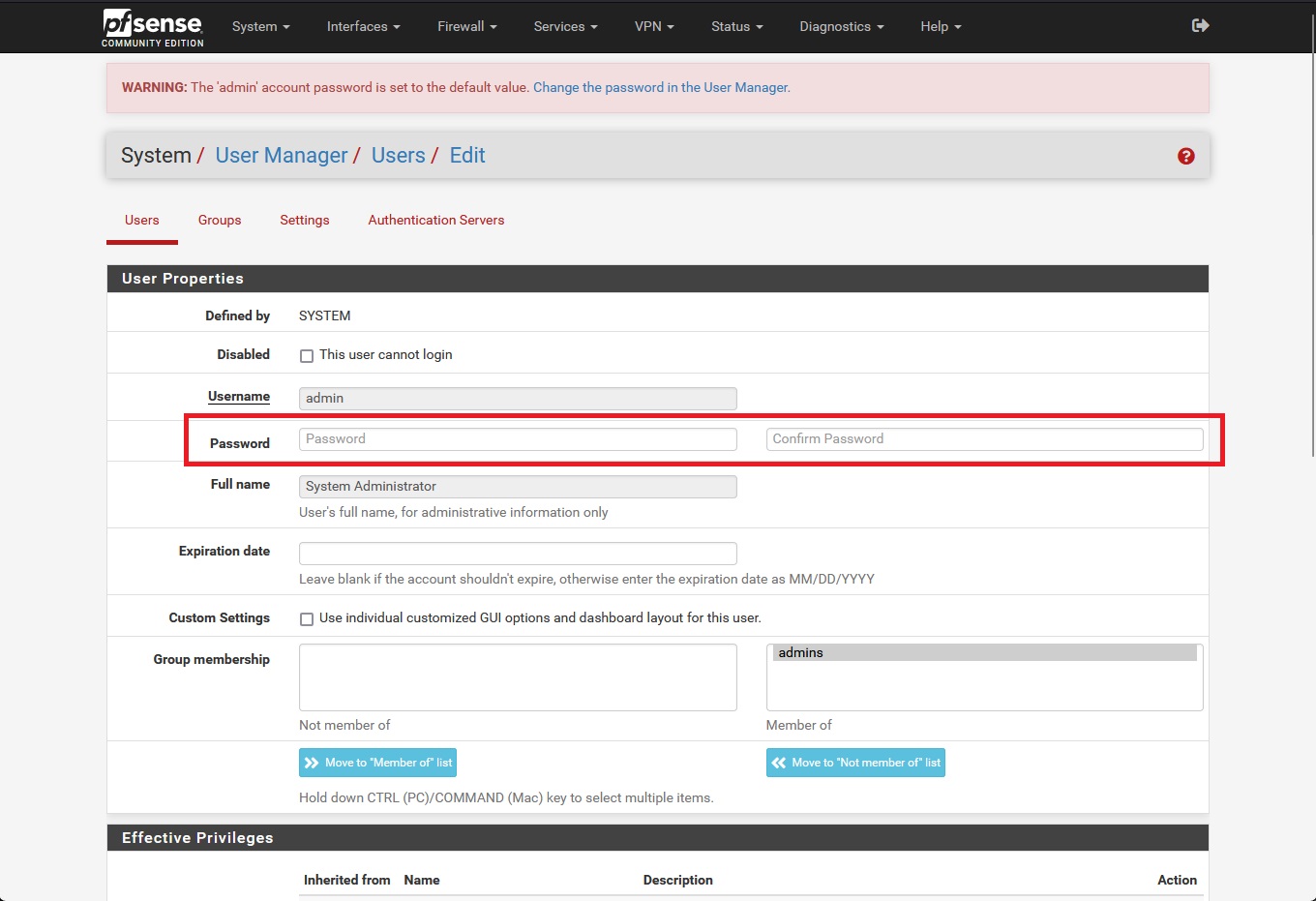Click the Edit breadcrumb link

click(x=467, y=156)
